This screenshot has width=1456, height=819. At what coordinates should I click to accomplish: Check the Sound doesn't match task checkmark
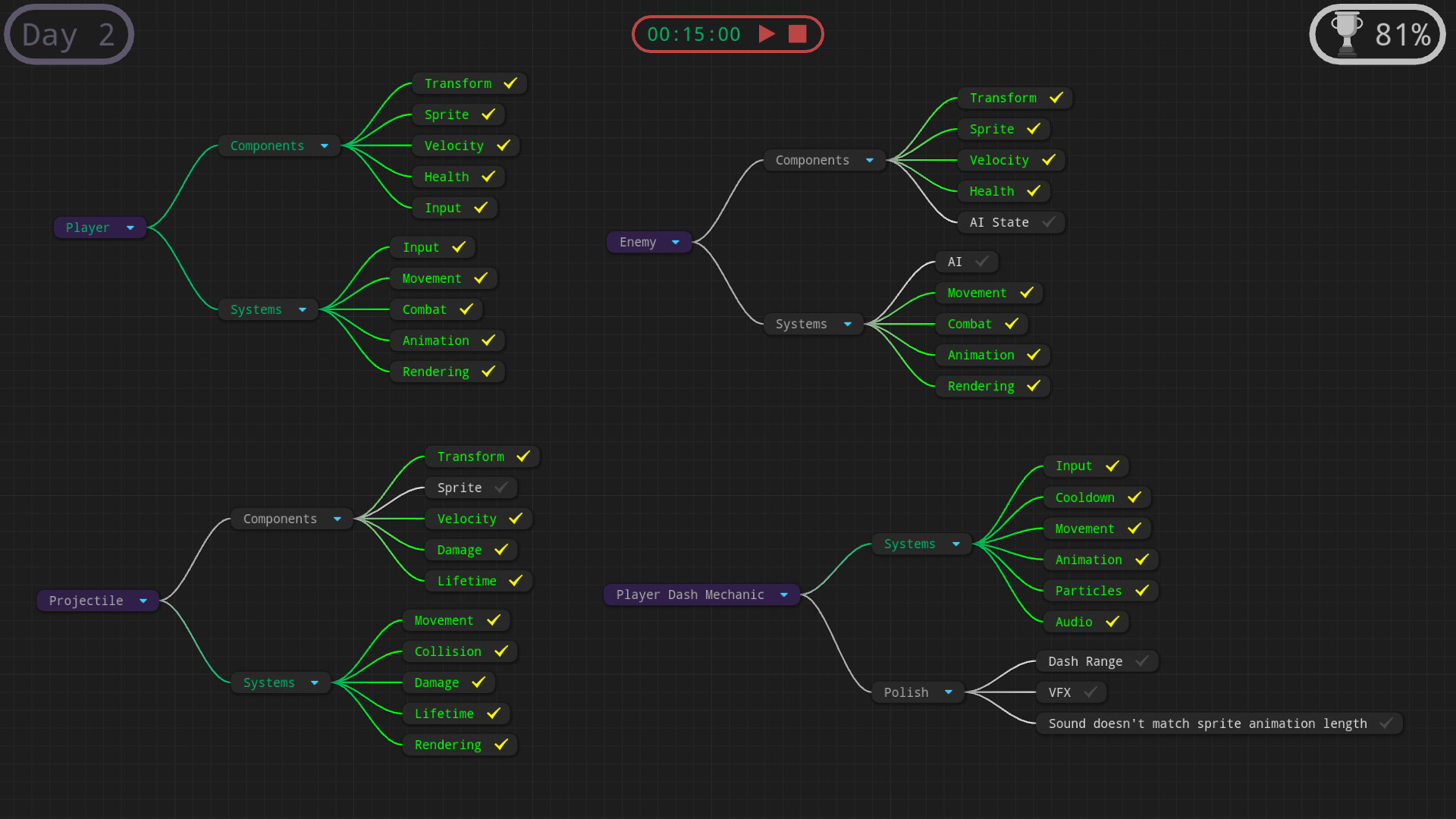coord(1386,723)
